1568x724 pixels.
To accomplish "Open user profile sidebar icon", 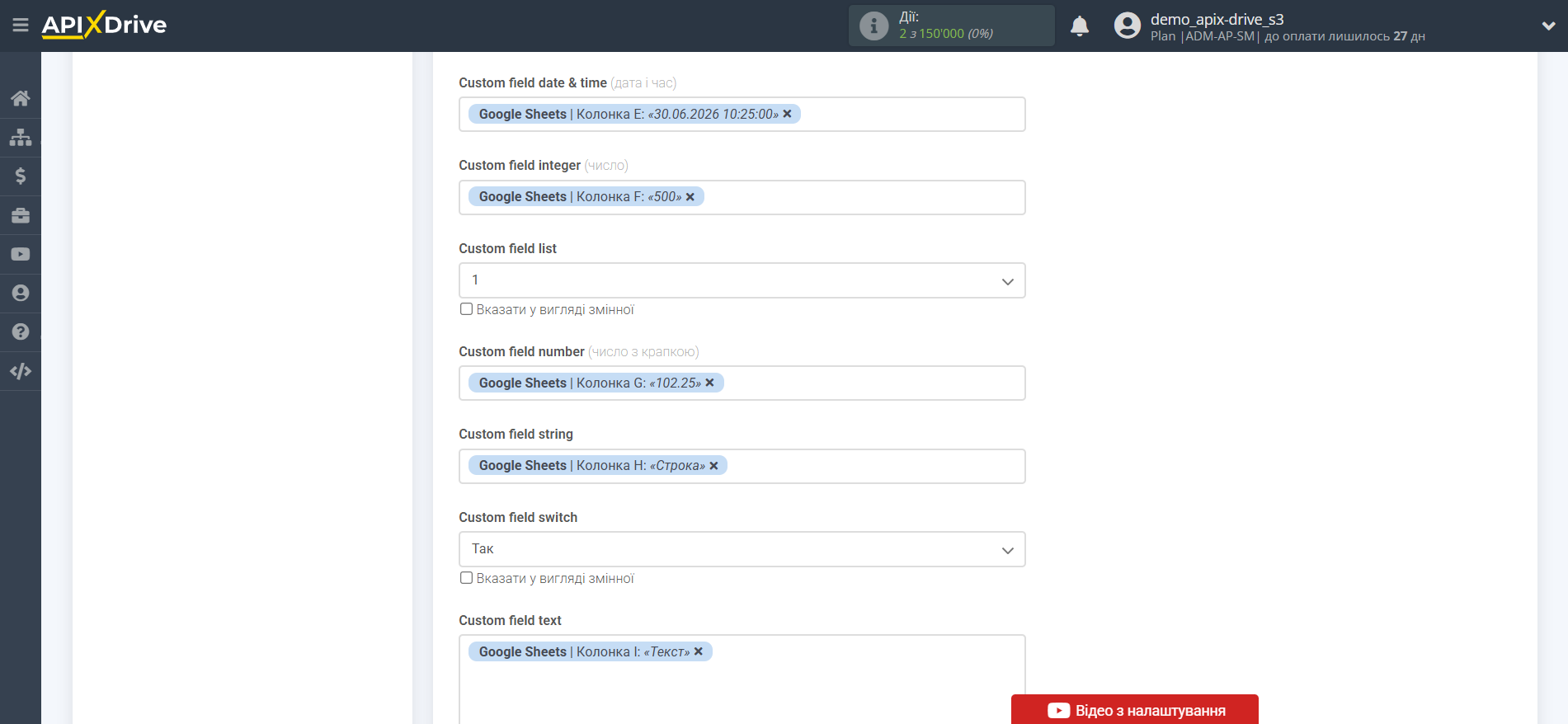I will 21,293.
